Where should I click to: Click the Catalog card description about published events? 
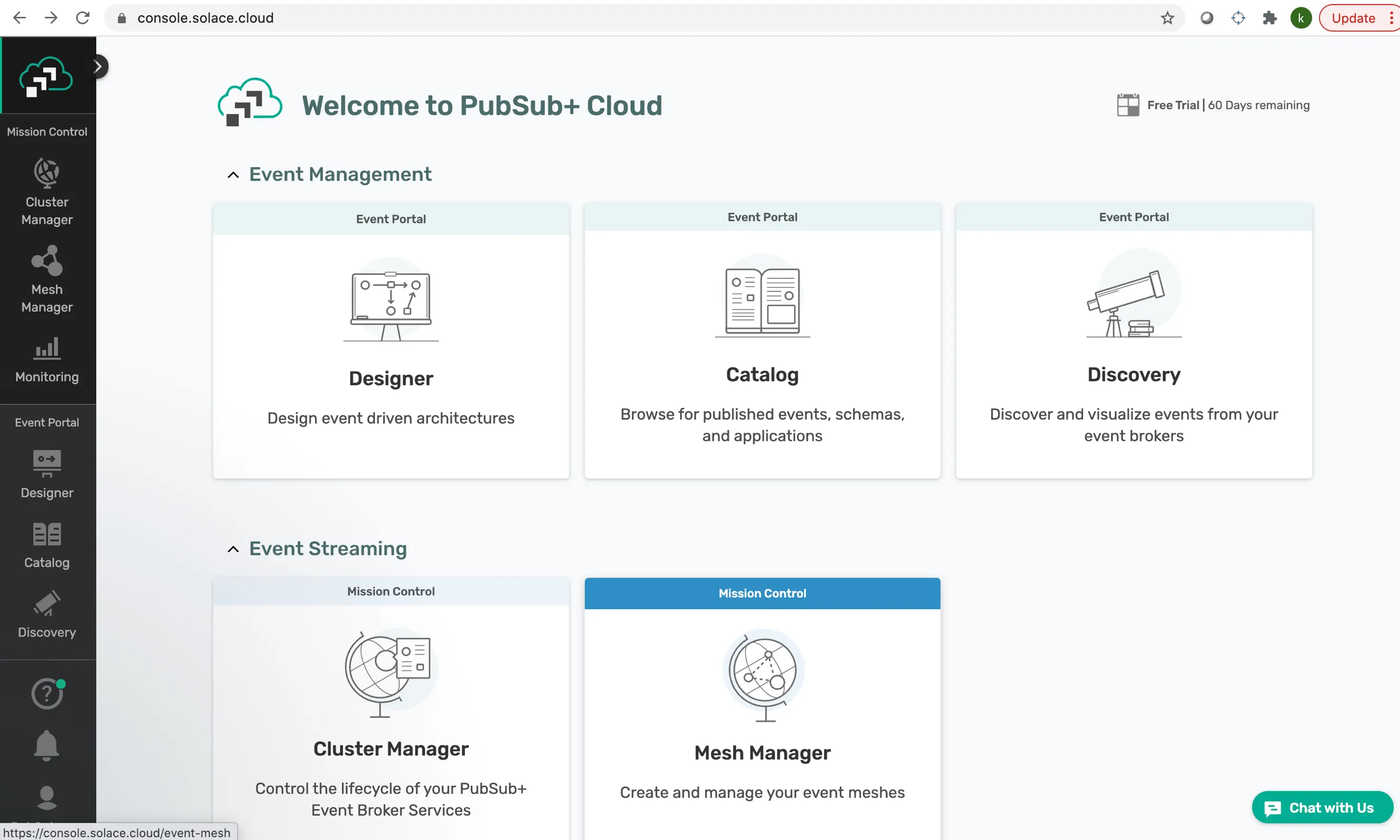coord(762,425)
